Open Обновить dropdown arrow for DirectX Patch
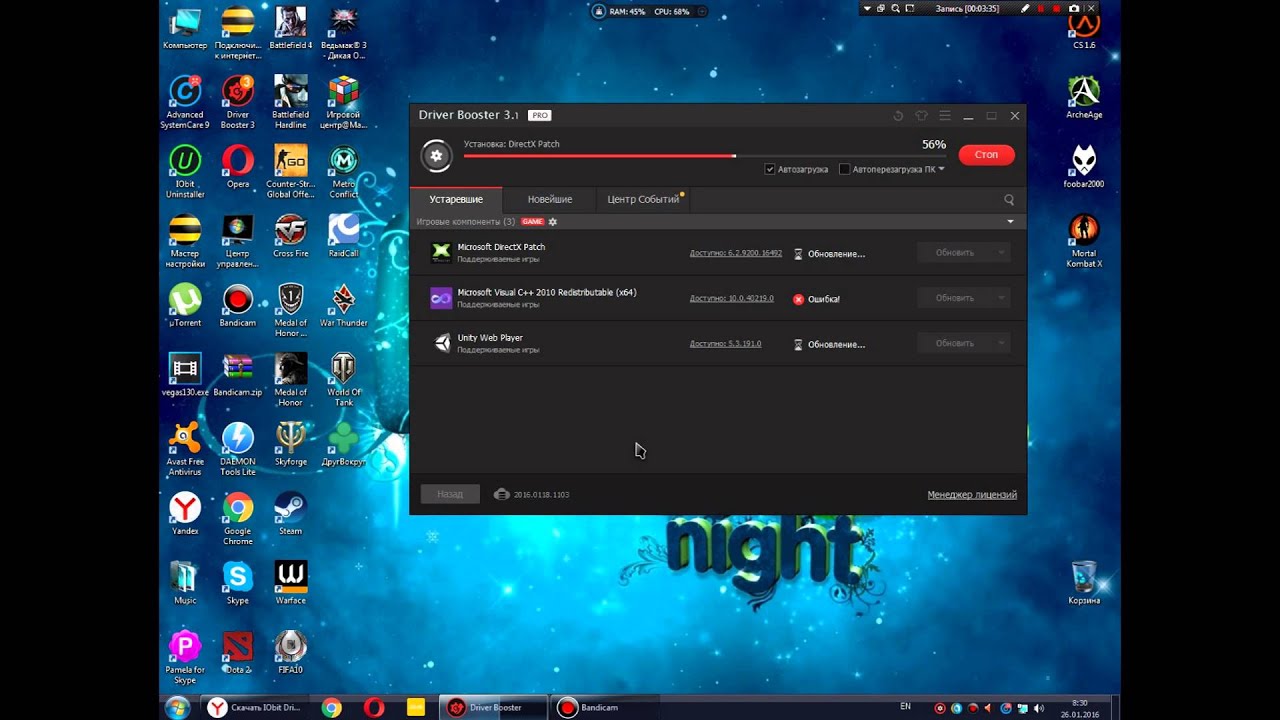This screenshot has height=720, width=1280. [1001, 253]
